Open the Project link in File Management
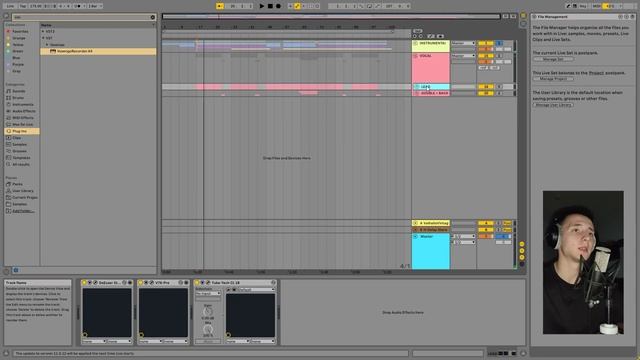This screenshot has width=640, height=360. [596, 73]
